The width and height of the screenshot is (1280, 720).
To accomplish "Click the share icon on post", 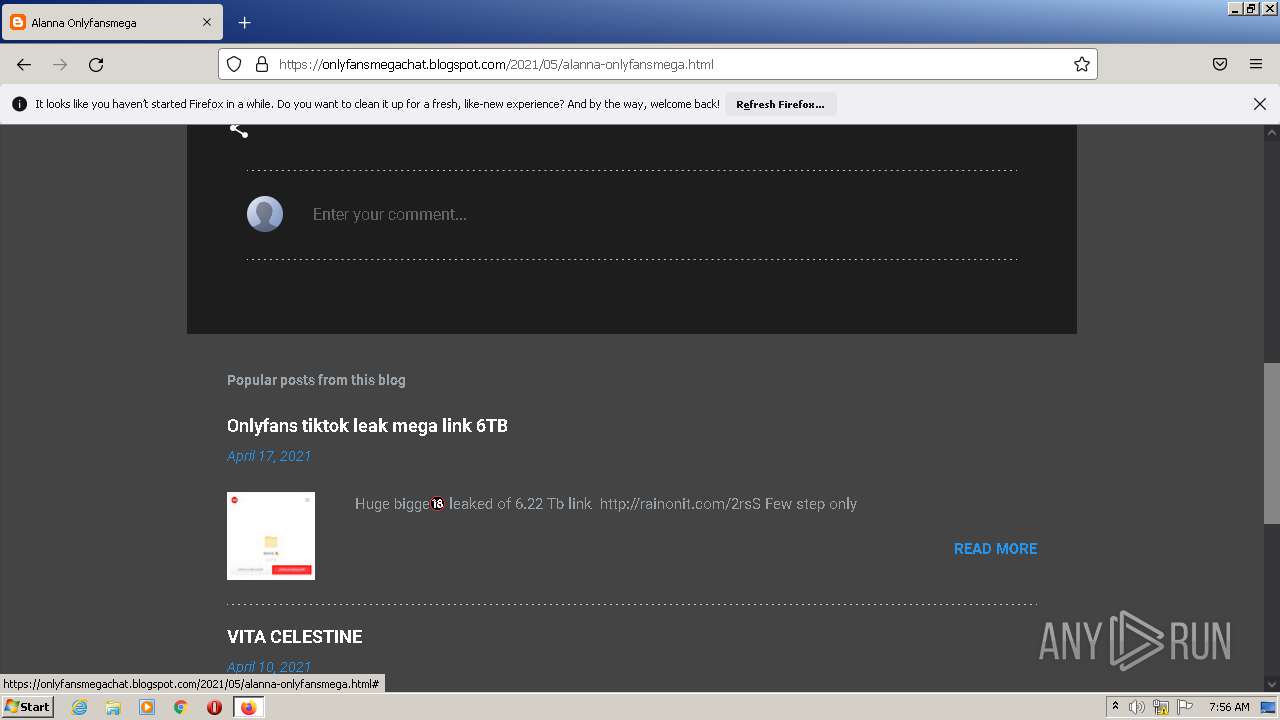I will [238, 129].
